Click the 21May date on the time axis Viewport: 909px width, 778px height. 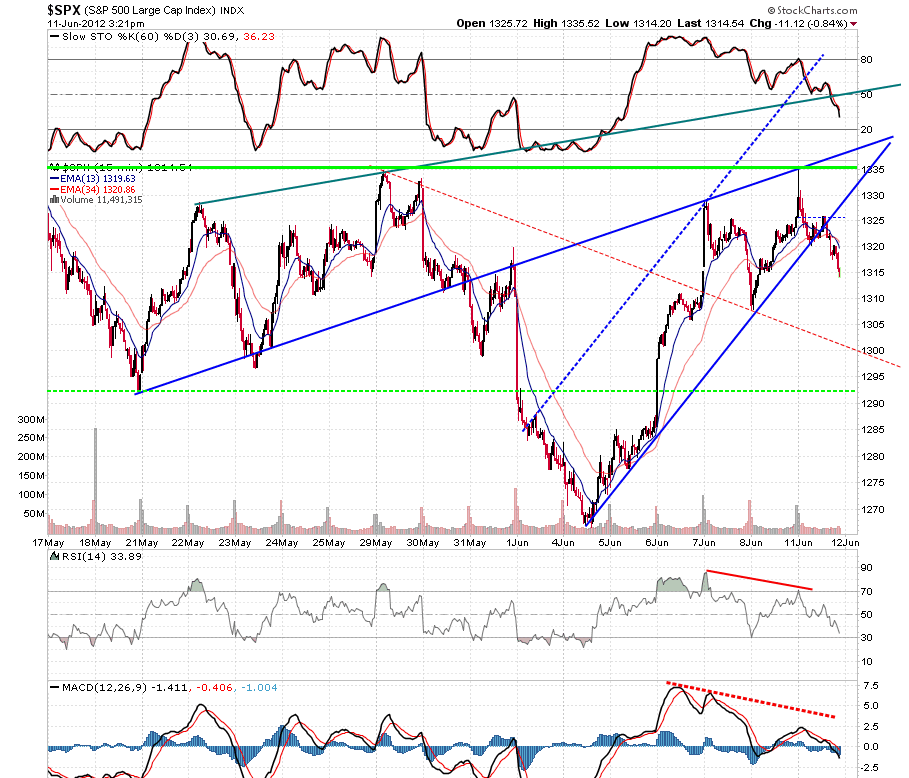142,543
